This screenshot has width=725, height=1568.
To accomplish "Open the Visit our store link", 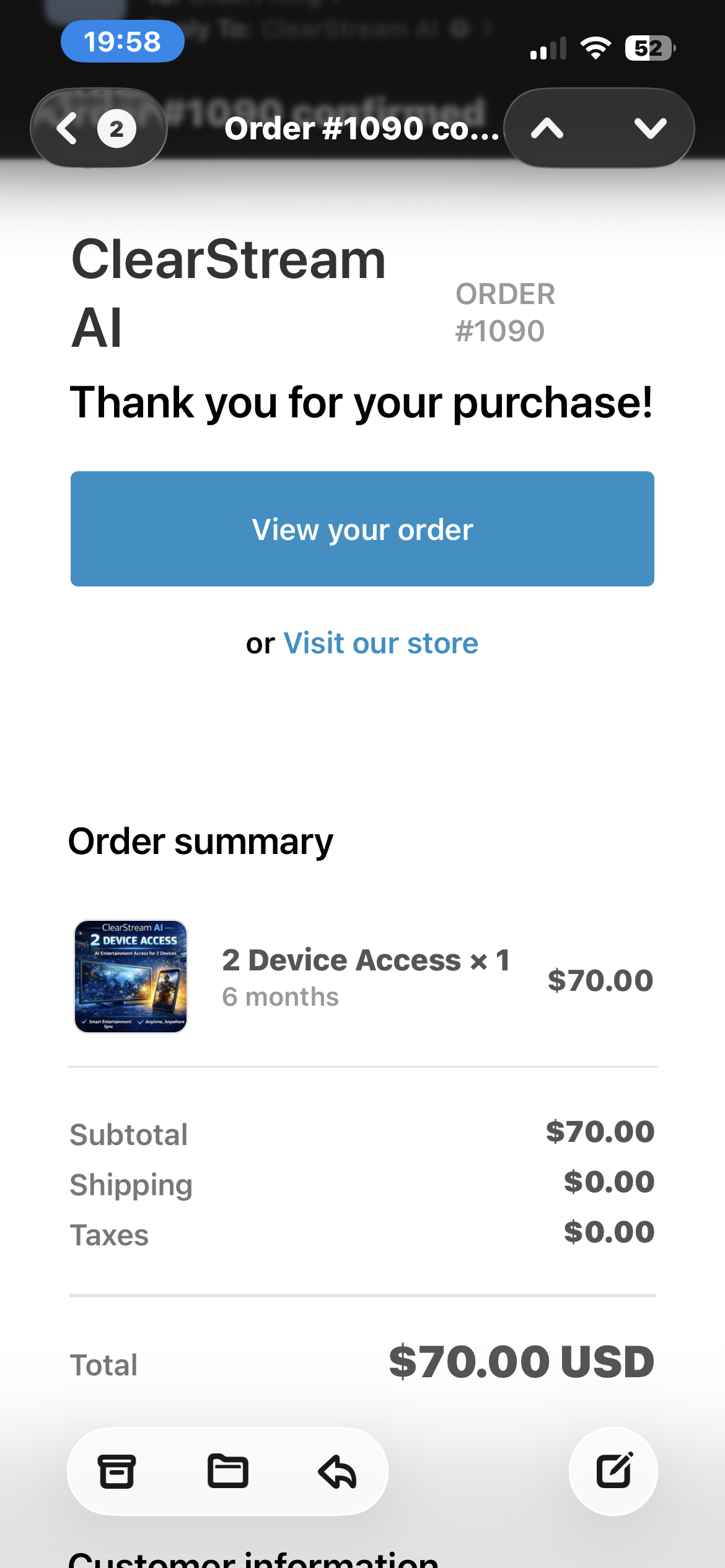I will (380, 643).
